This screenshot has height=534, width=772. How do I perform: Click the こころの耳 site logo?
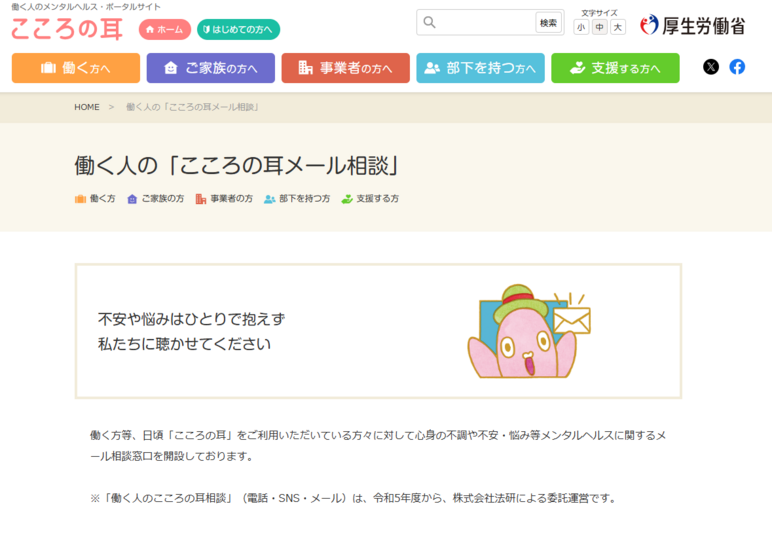click(x=66, y=29)
